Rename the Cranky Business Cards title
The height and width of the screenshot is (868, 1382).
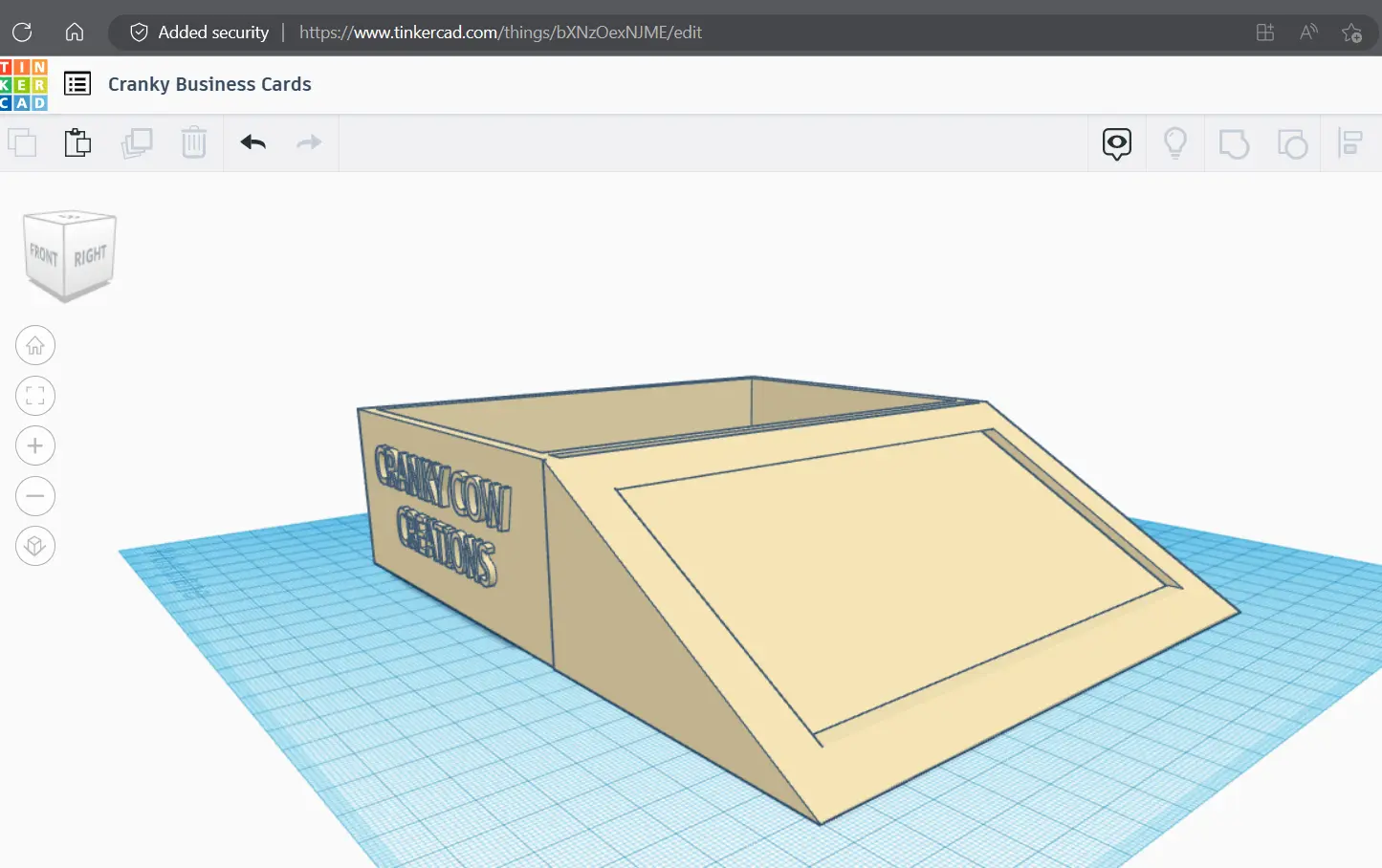pos(209,84)
